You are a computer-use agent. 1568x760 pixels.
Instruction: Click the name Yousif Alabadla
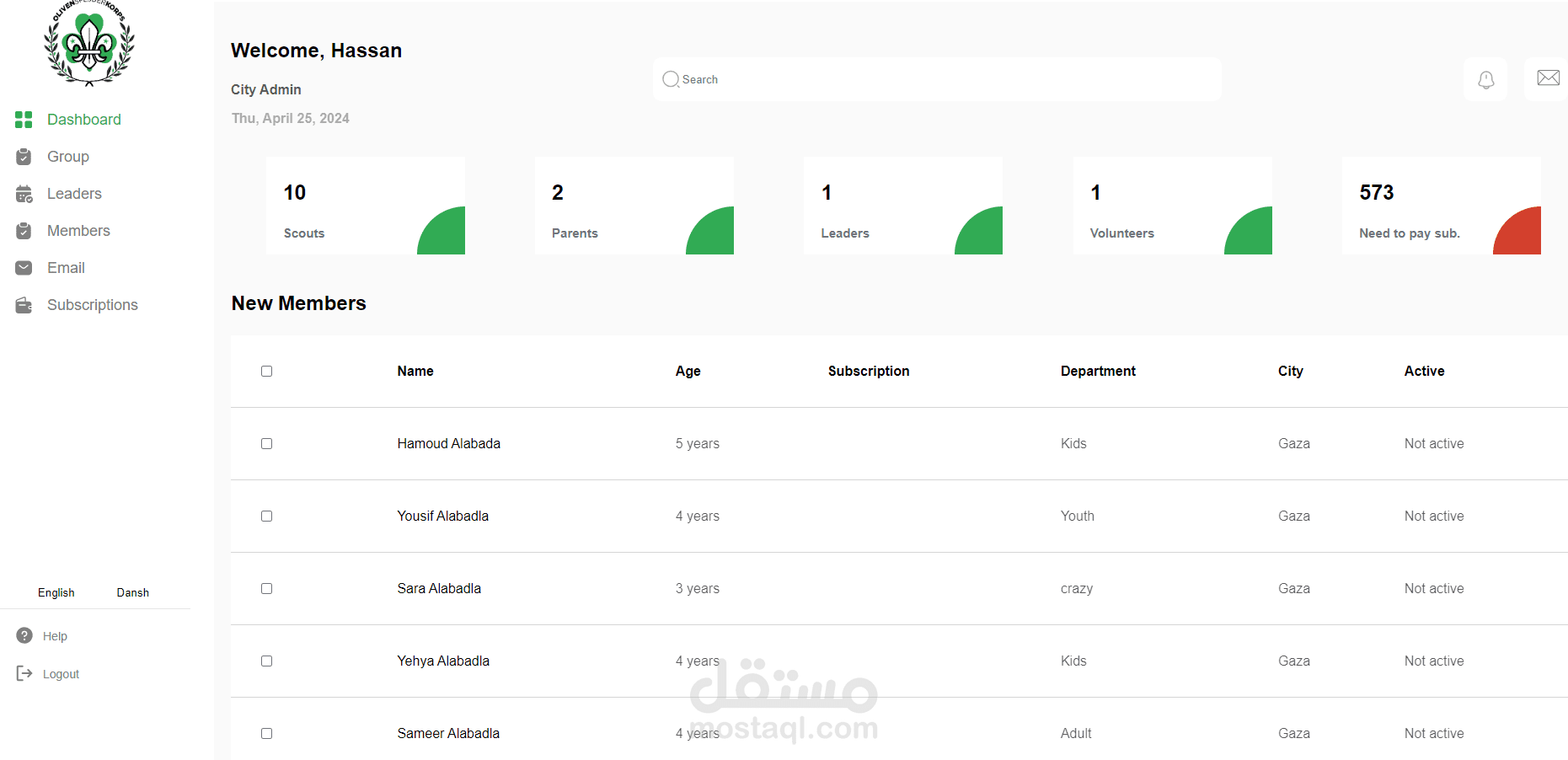[443, 516]
